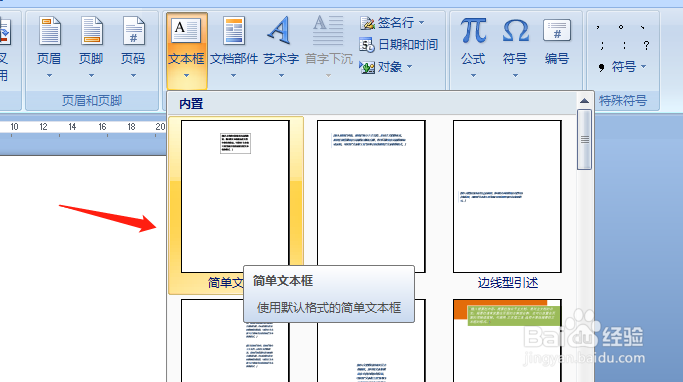
Task: Insert the semicolon special symbol
Action: coord(602,45)
